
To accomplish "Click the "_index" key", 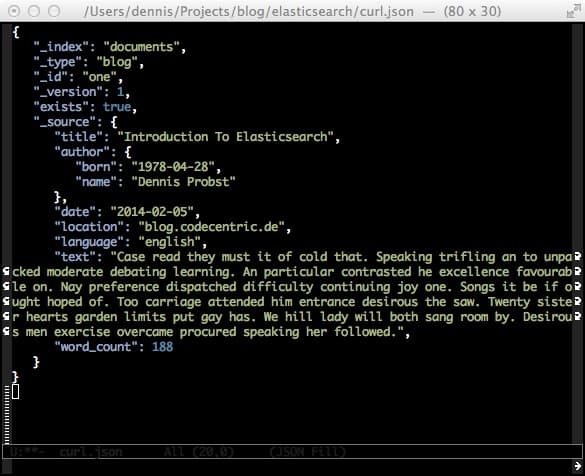I will 61,47.
